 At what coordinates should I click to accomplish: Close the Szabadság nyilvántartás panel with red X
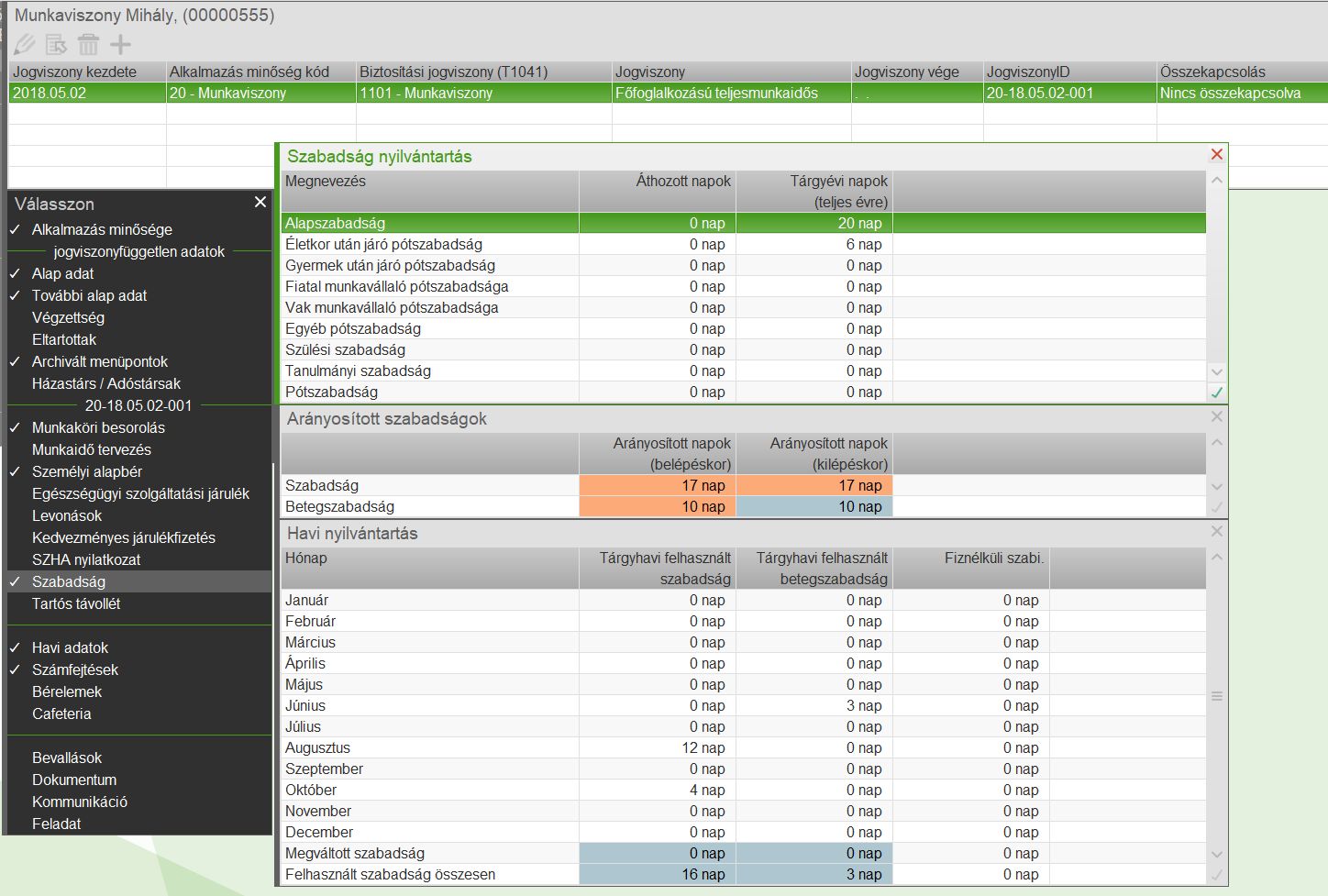tap(1217, 155)
